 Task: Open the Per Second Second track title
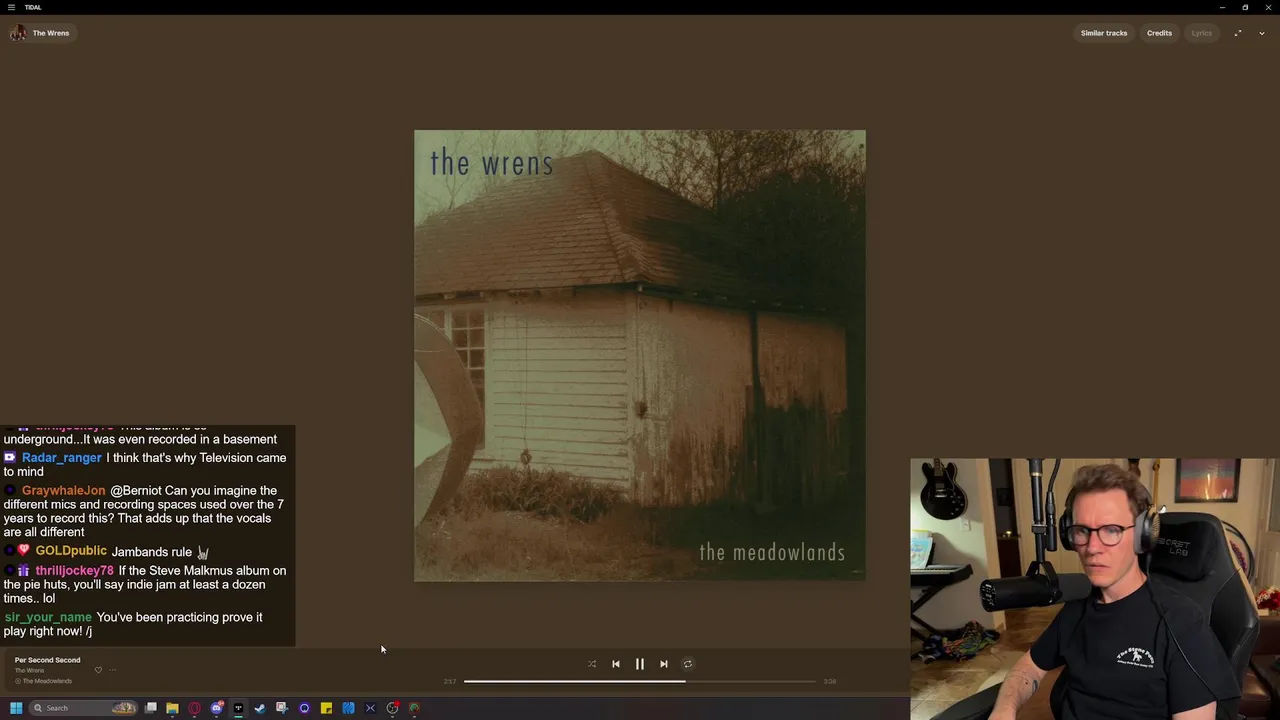pyautogui.click(x=47, y=660)
